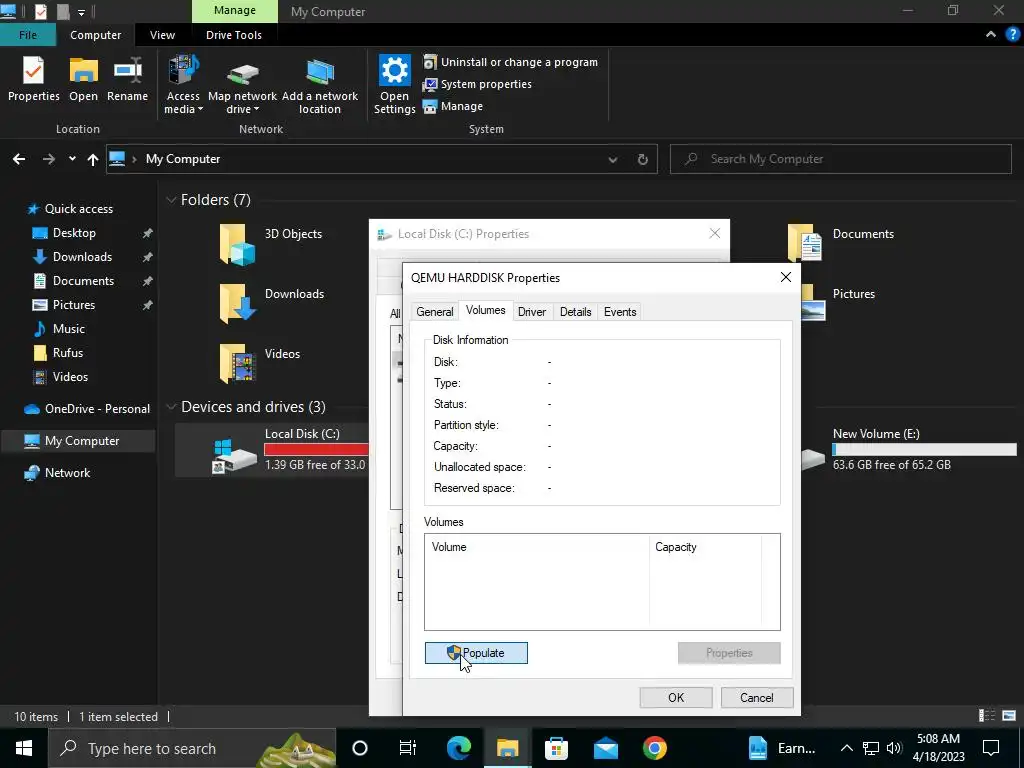Click the Capacity column header

pos(705,547)
